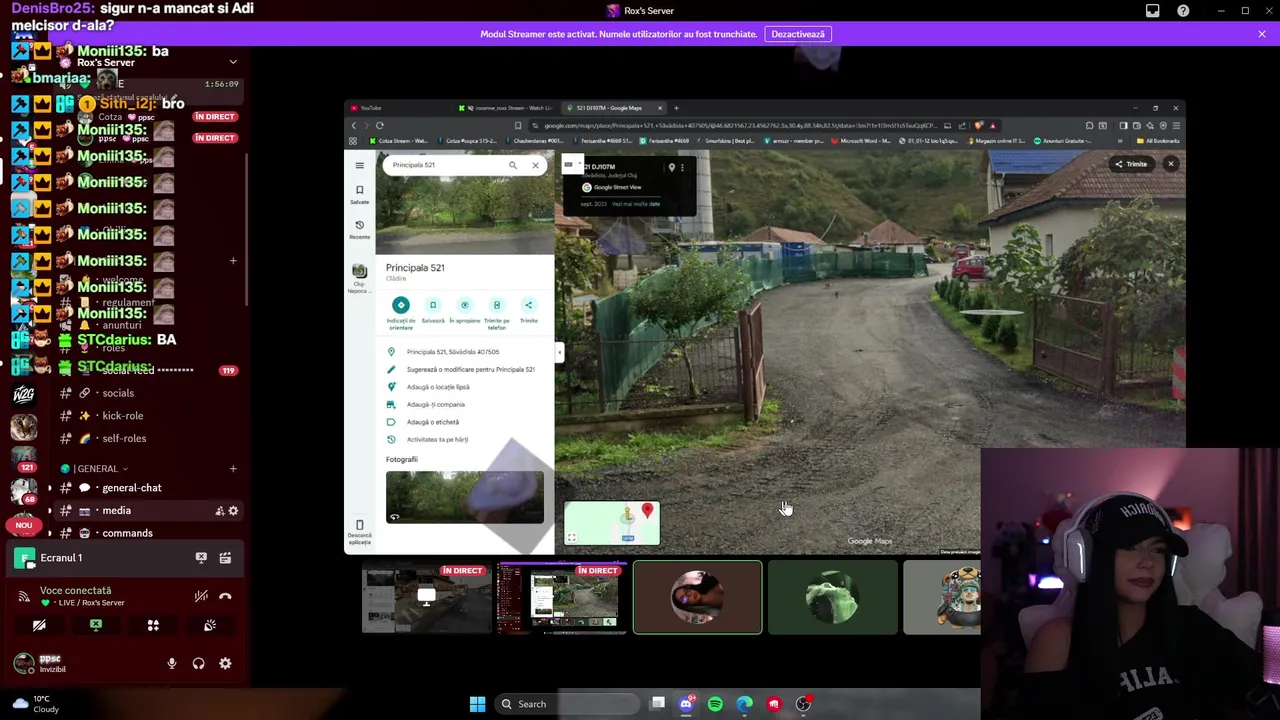Image resolution: width=1280 pixels, height=720 pixels.
Task: Click inside the Principala 521 search input
Action: [445, 165]
